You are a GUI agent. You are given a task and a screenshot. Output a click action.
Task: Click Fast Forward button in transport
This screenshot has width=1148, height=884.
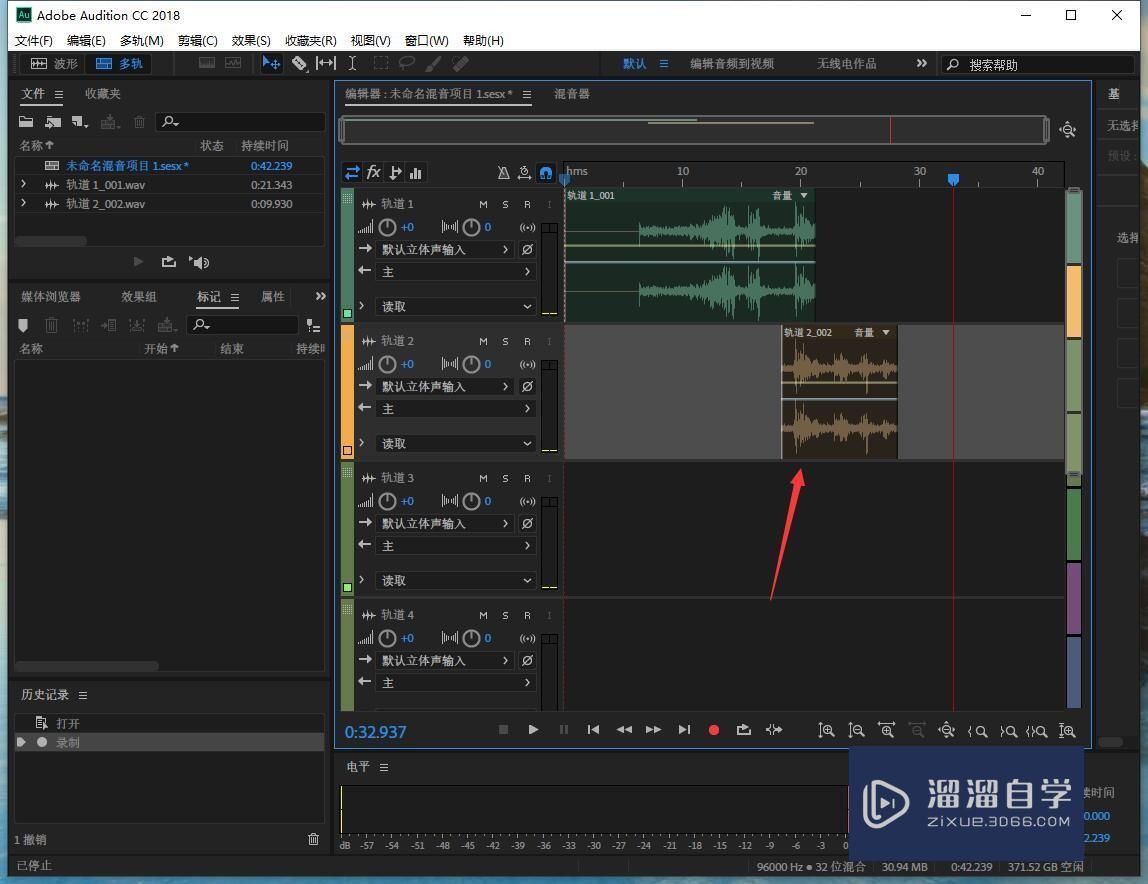(653, 729)
